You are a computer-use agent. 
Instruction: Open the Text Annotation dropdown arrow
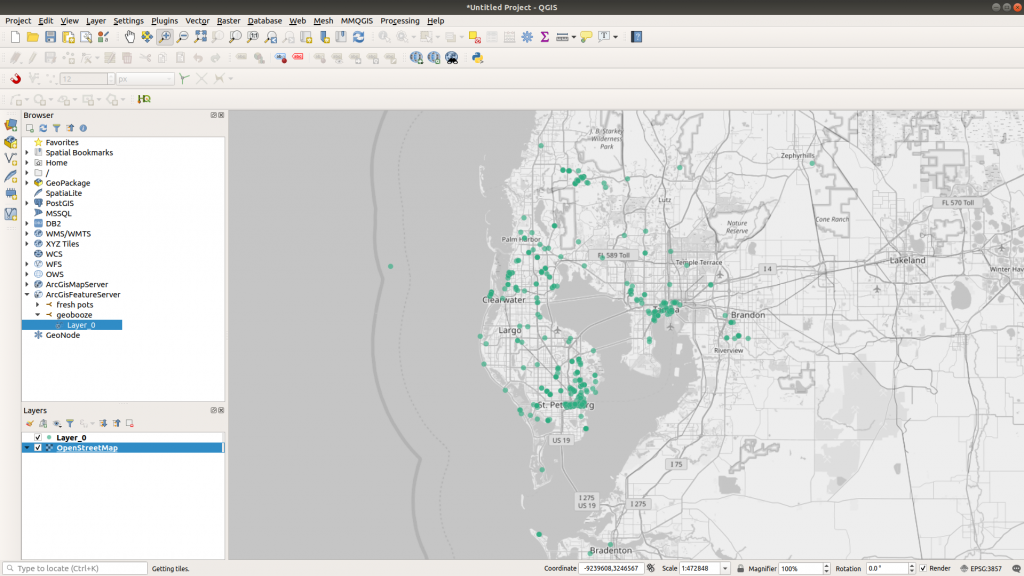(x=616, y=37)
